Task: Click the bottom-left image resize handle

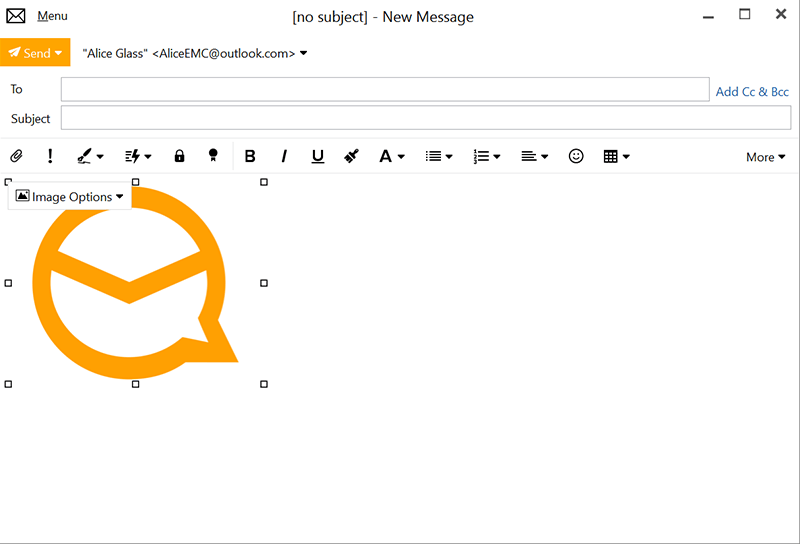Action: [x=8, y=384]
